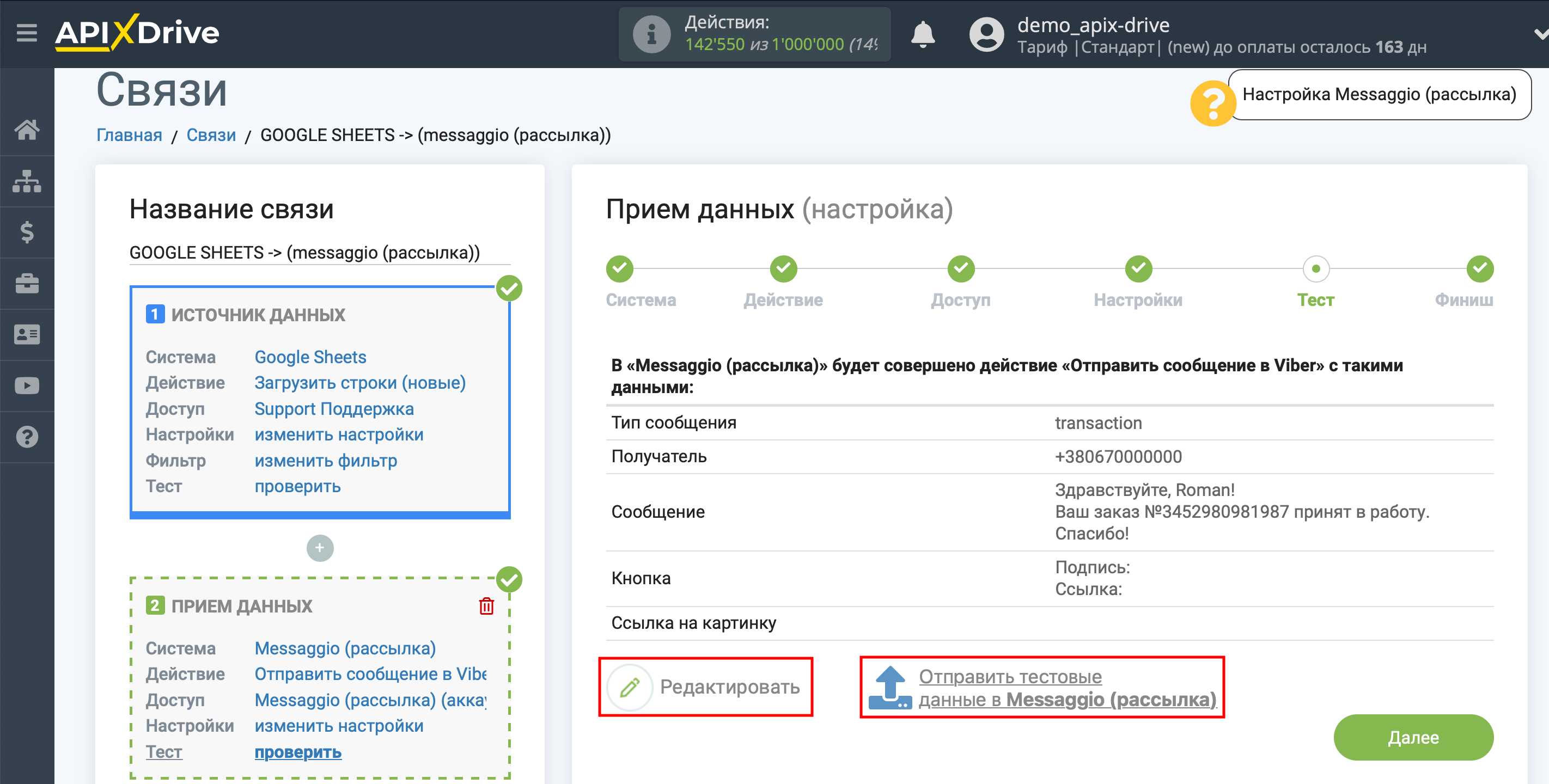Image resolution: width=1549 pixels, height=784 pixels.
Task: Click the user avatar icon
Action: tap(986, 34)
